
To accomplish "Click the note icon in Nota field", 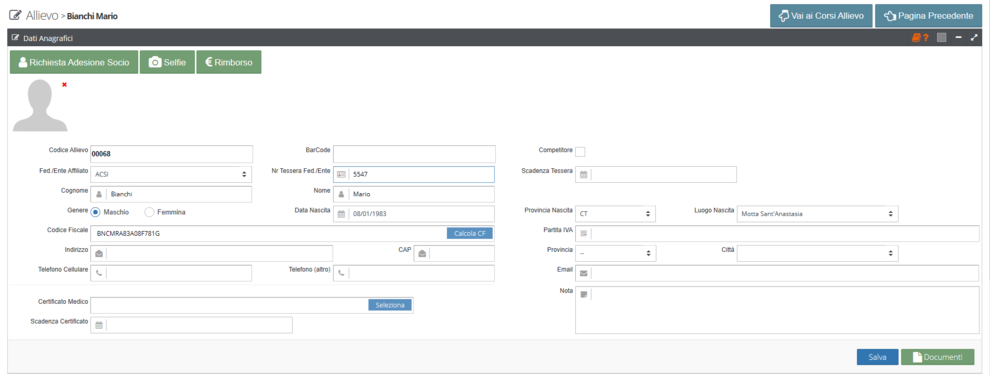I will [583, 294].
